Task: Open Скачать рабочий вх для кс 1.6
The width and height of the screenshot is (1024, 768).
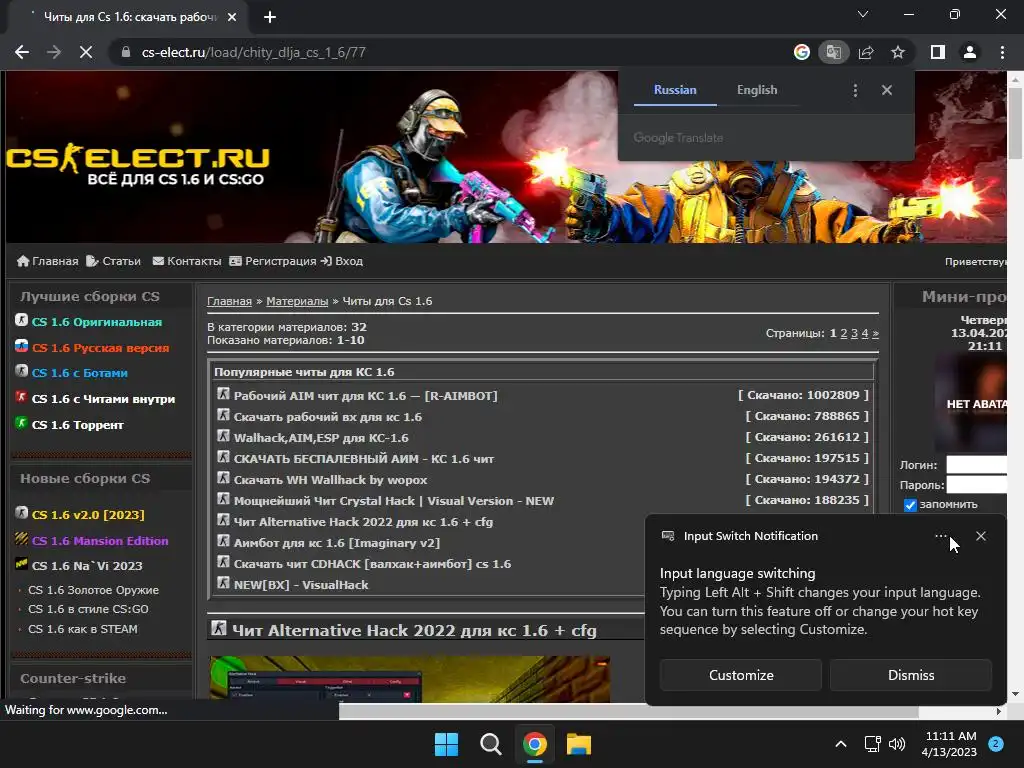Action: tap(328, 417)
